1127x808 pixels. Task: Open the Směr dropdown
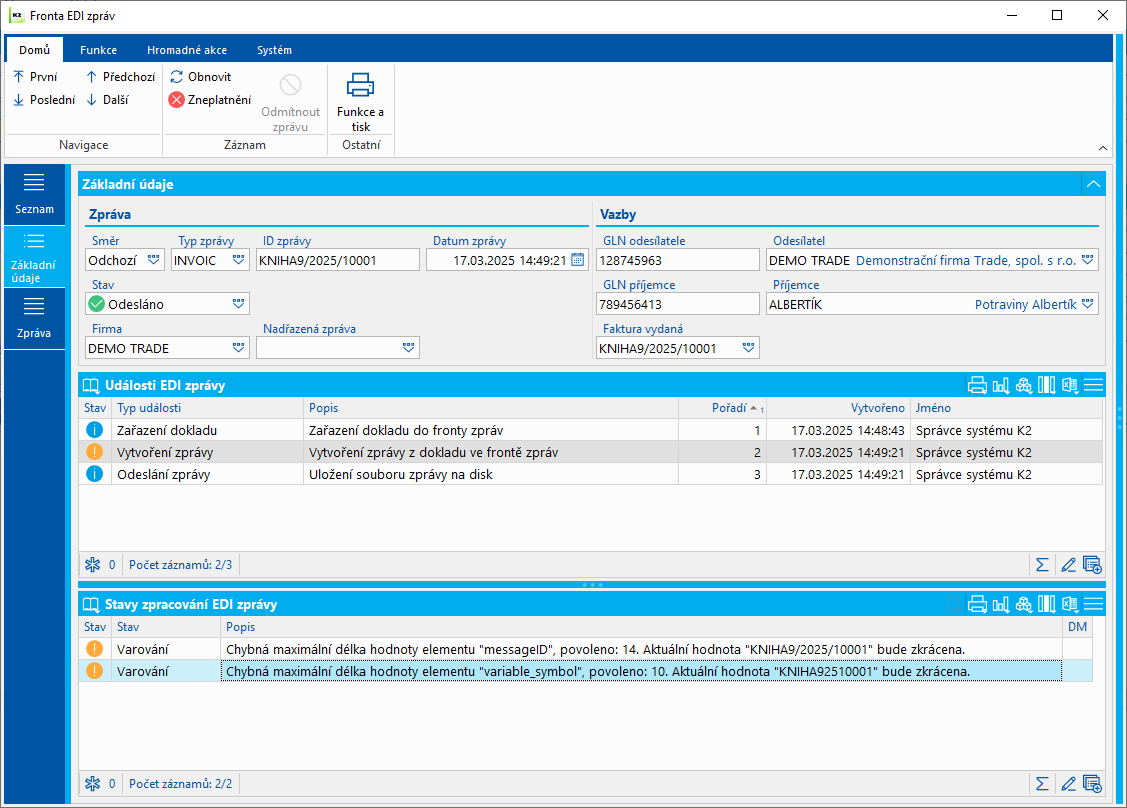click(x=153, y=260)
